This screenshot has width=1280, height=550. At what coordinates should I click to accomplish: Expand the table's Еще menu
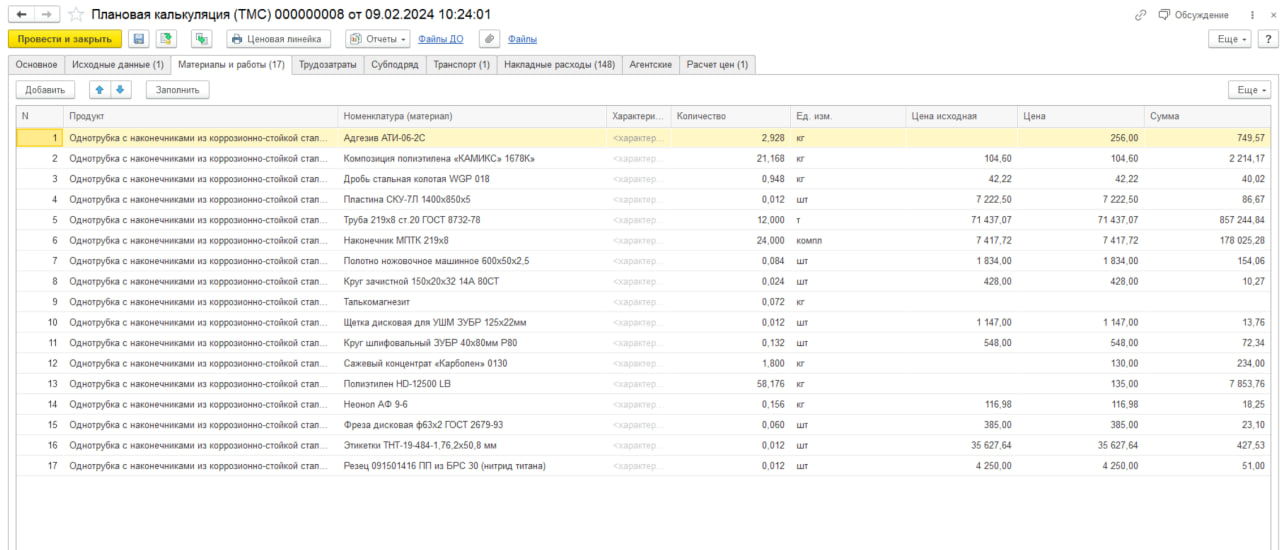coord(1250,89)
